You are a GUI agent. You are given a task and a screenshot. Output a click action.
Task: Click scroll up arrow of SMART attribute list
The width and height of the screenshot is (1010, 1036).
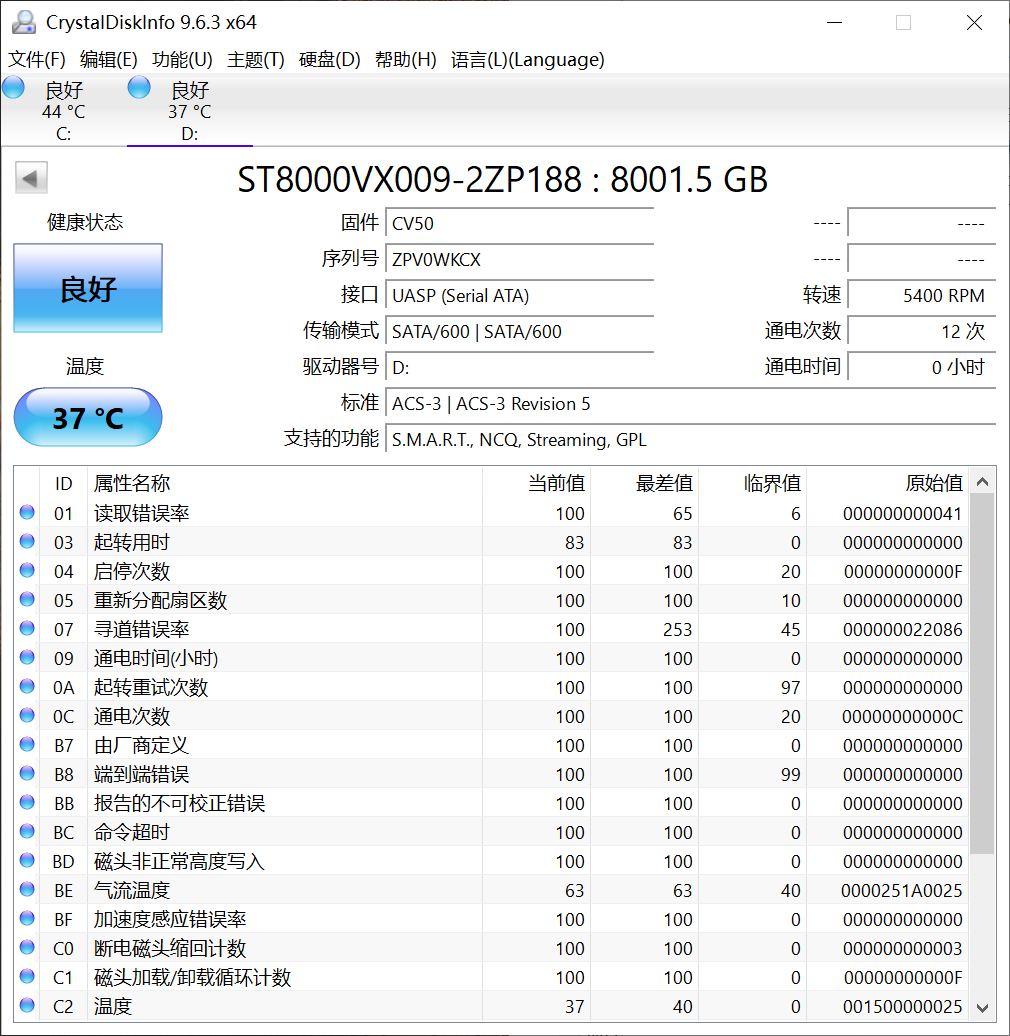click(982, 482)
